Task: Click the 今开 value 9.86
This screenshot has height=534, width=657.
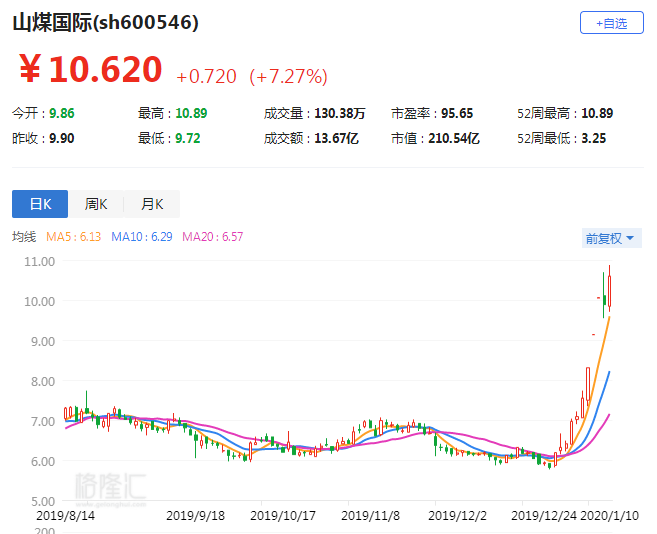Action: [x=62, y=113]
